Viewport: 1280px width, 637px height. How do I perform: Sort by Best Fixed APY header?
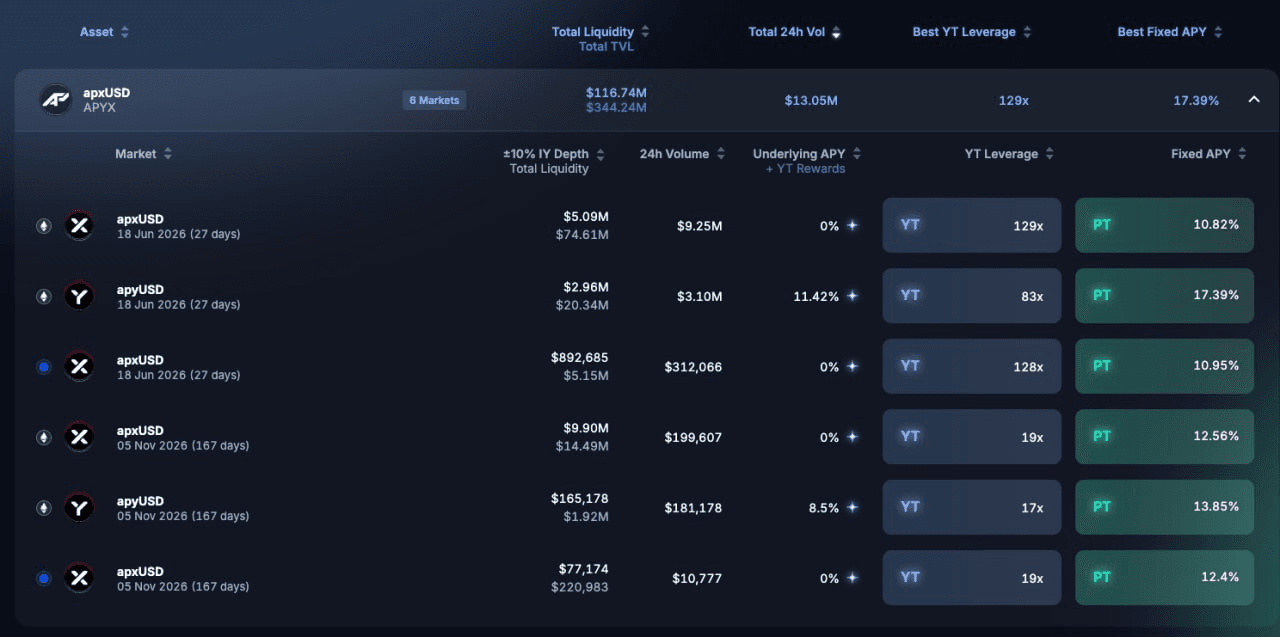(x=1169, y=32)
